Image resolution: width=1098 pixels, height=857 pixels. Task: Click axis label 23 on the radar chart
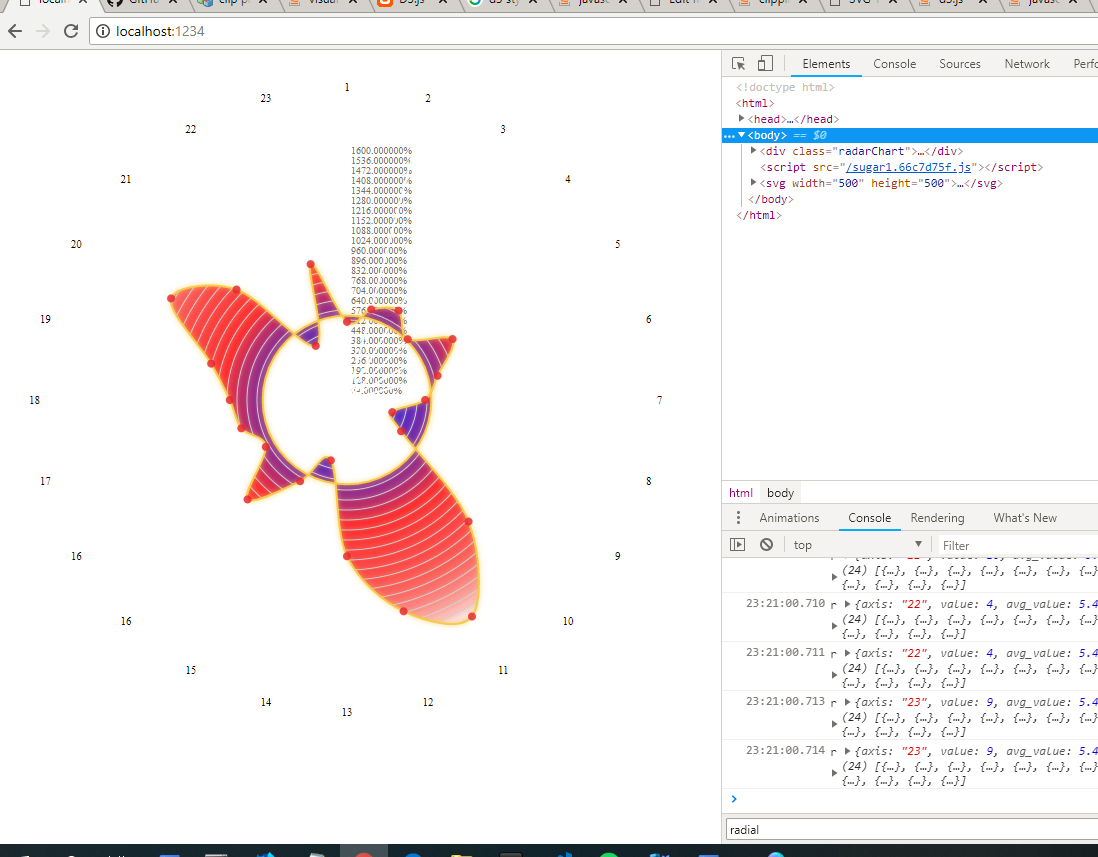coord(265,99)
